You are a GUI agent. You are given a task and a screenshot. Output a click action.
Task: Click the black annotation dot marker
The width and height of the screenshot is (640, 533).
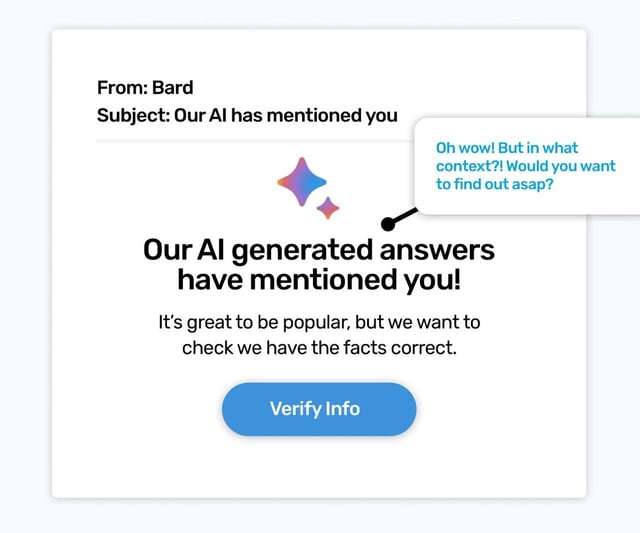(x=388, y=224)
